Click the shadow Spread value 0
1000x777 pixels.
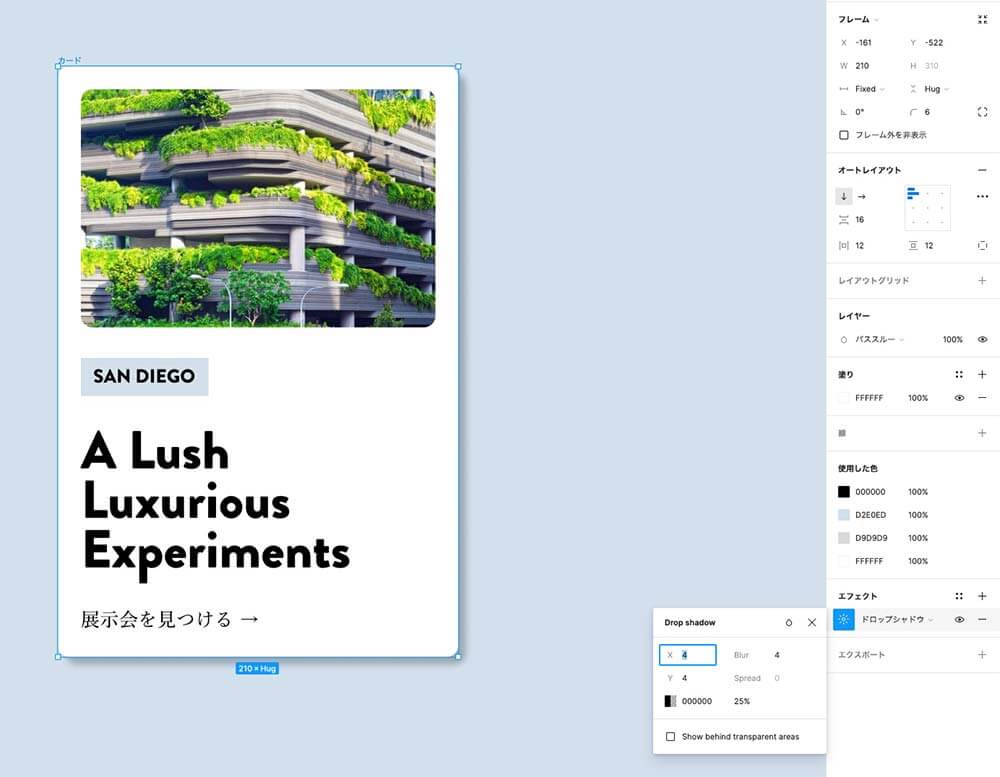click(x=777, y=678)
